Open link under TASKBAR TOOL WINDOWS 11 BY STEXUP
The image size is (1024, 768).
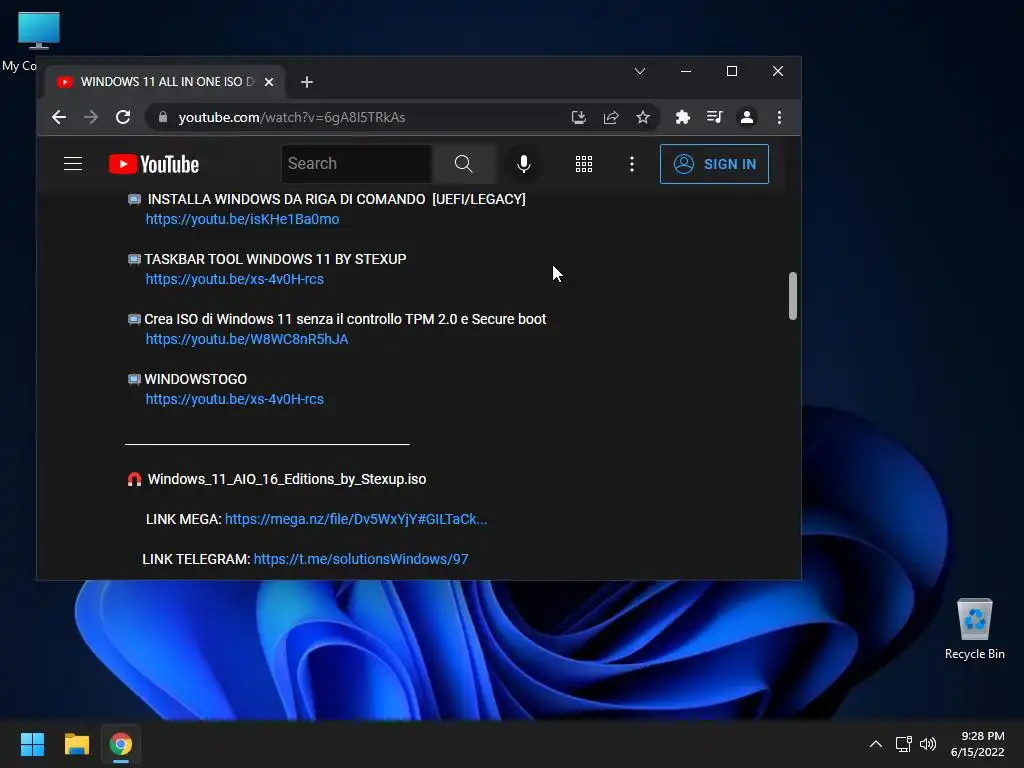coord(234,280)
